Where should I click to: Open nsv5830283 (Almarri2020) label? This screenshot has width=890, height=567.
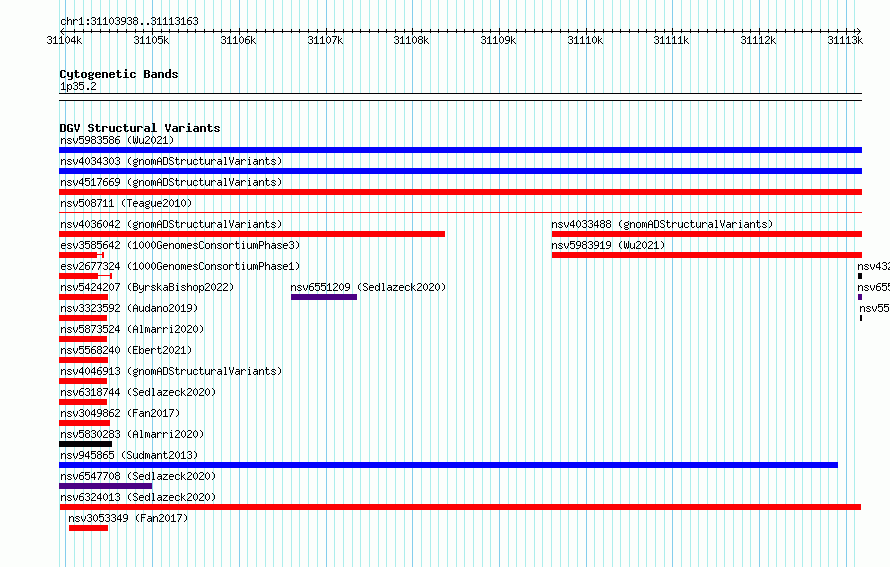point(132,434)
